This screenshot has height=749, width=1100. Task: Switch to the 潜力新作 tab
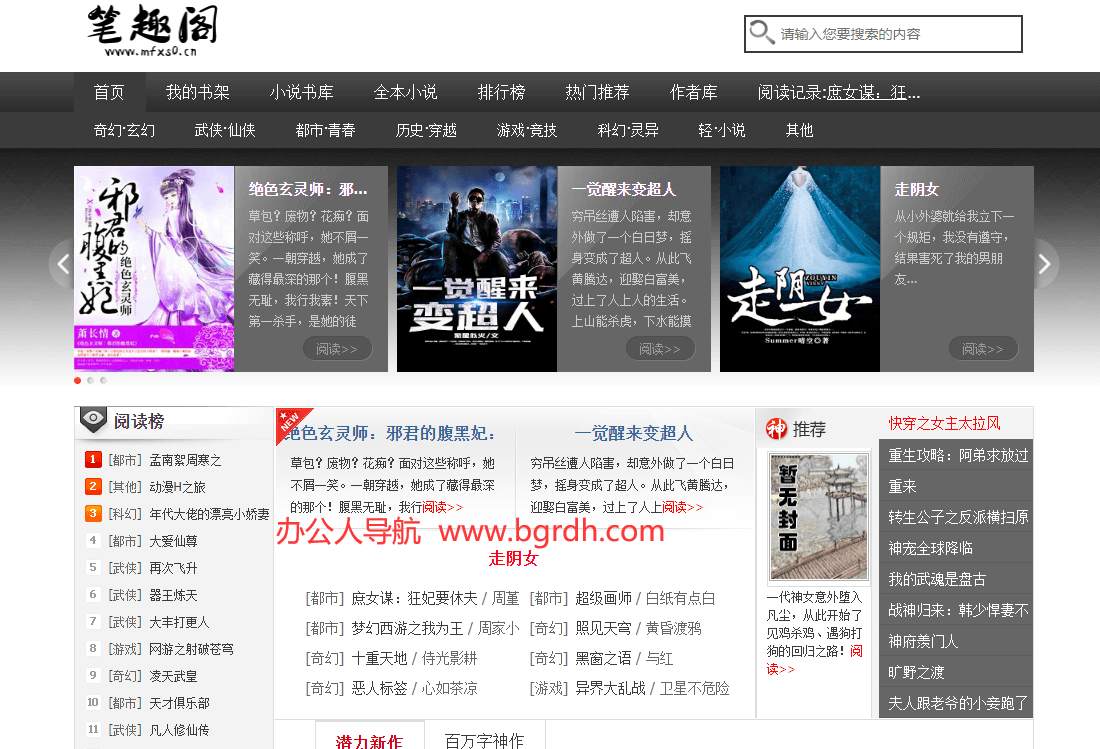(x=369, y=741)
